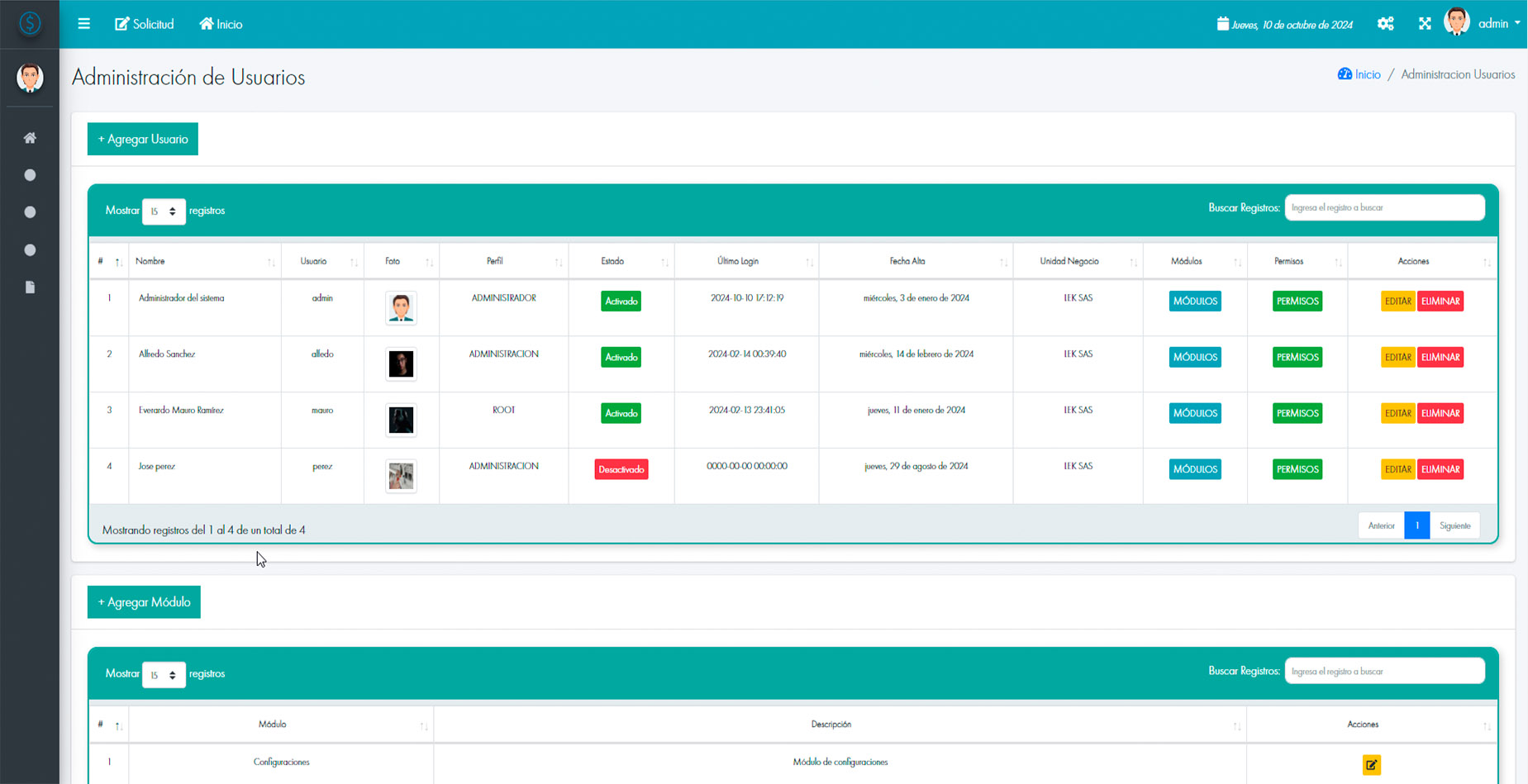Toggle the Activado status for Everardo Mauro Ramirez
Image resolution: width=1528 pixels, height=784 pixels.
tap(621, 413)
